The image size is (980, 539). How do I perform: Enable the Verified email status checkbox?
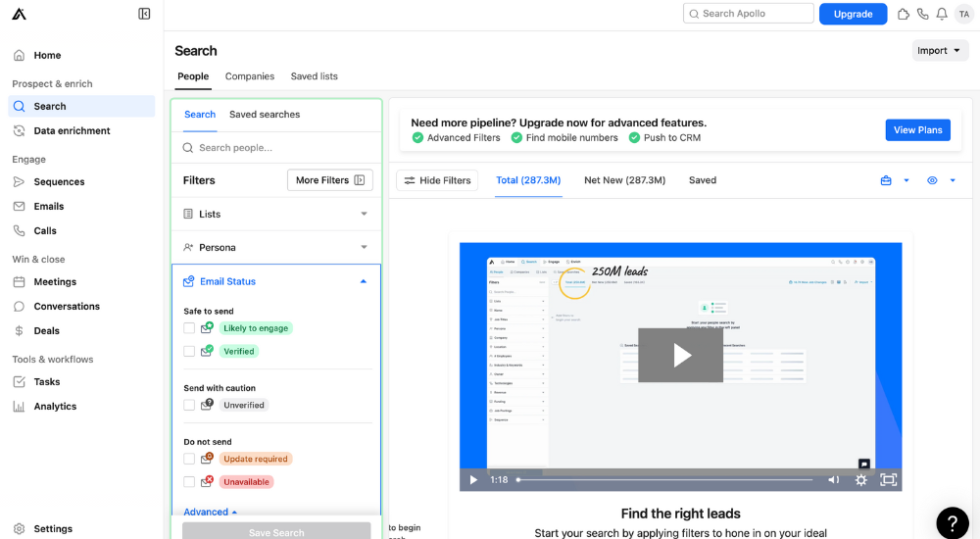pos(189,351)
